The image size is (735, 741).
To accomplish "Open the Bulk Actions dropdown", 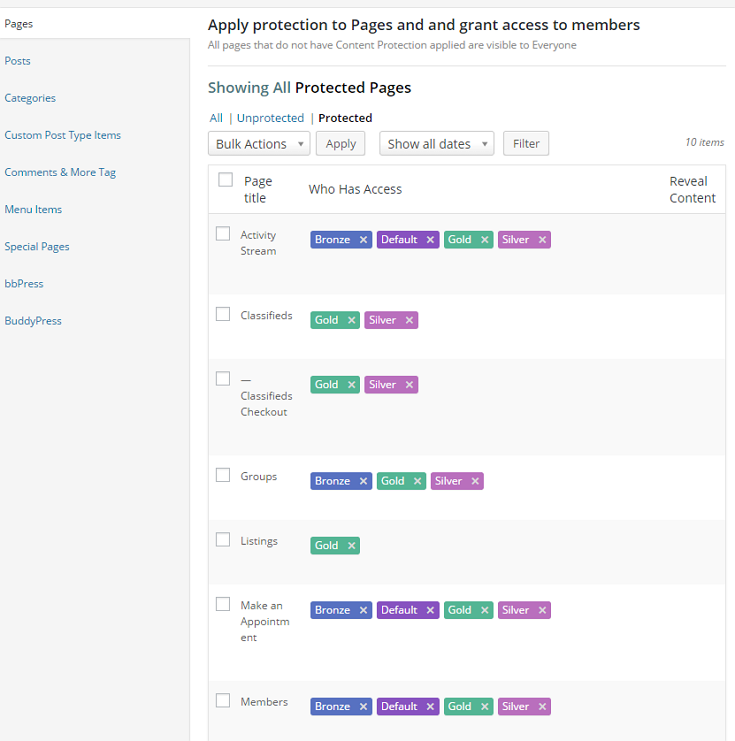I will 259,144.
